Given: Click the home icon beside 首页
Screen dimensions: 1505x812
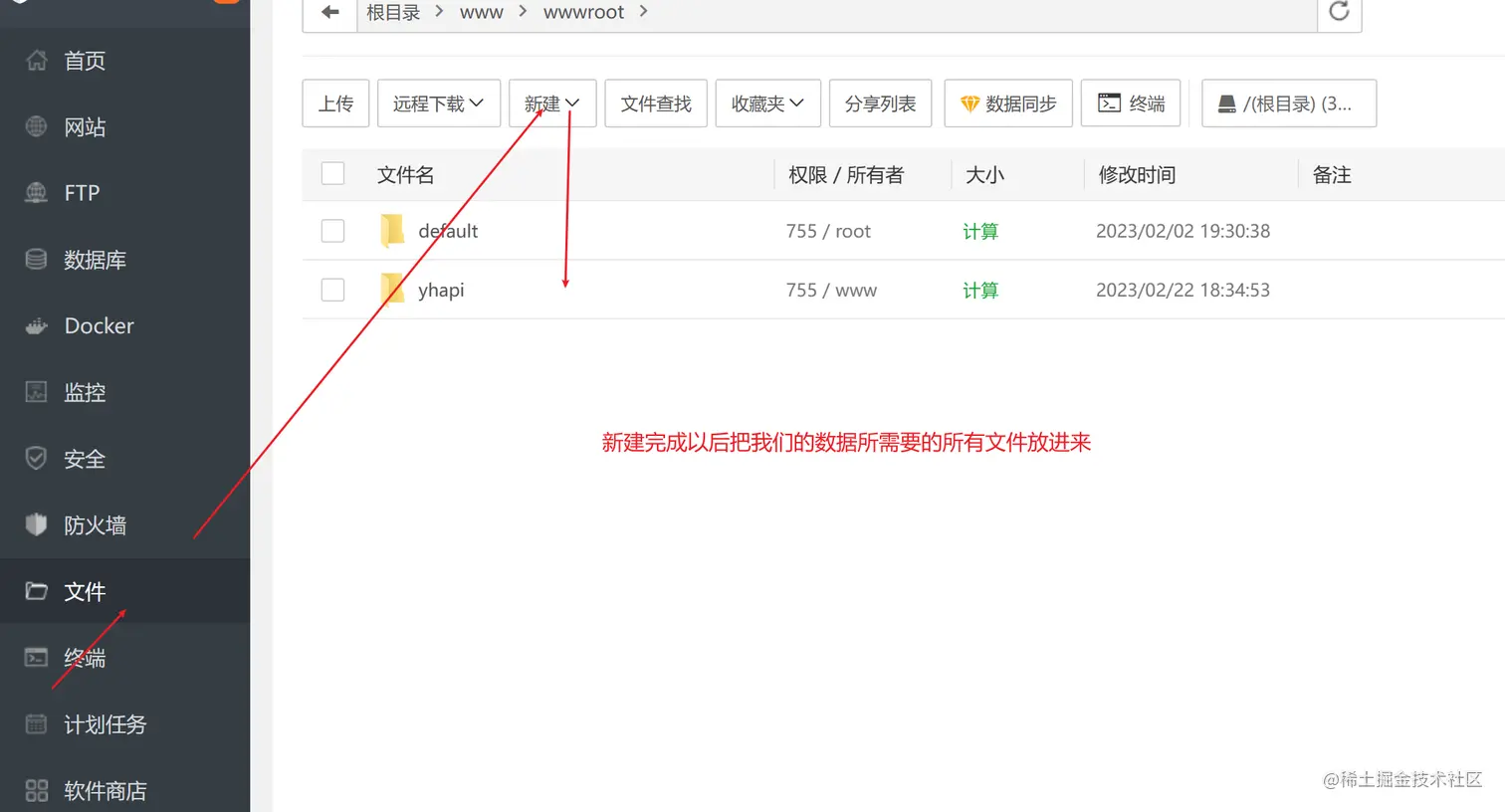Looking at the screenshot, I should (36, 61).
